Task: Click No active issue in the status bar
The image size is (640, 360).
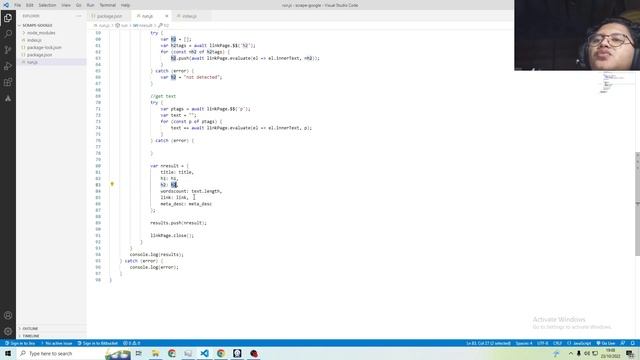Action: pos(57,343)
